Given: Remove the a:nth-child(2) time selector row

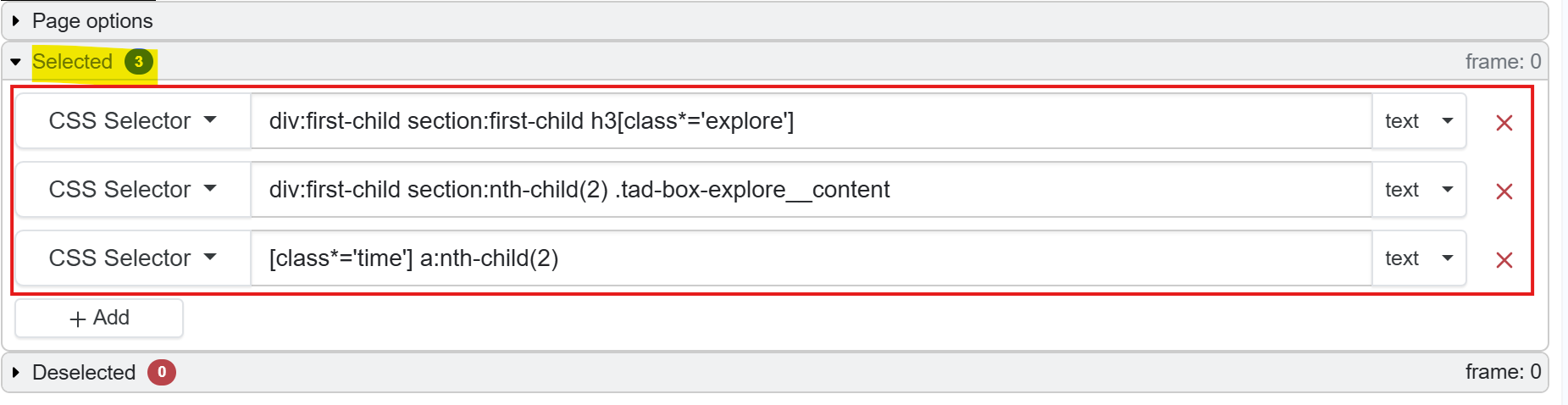Looking at the screenshot, I should [1504, 260].
